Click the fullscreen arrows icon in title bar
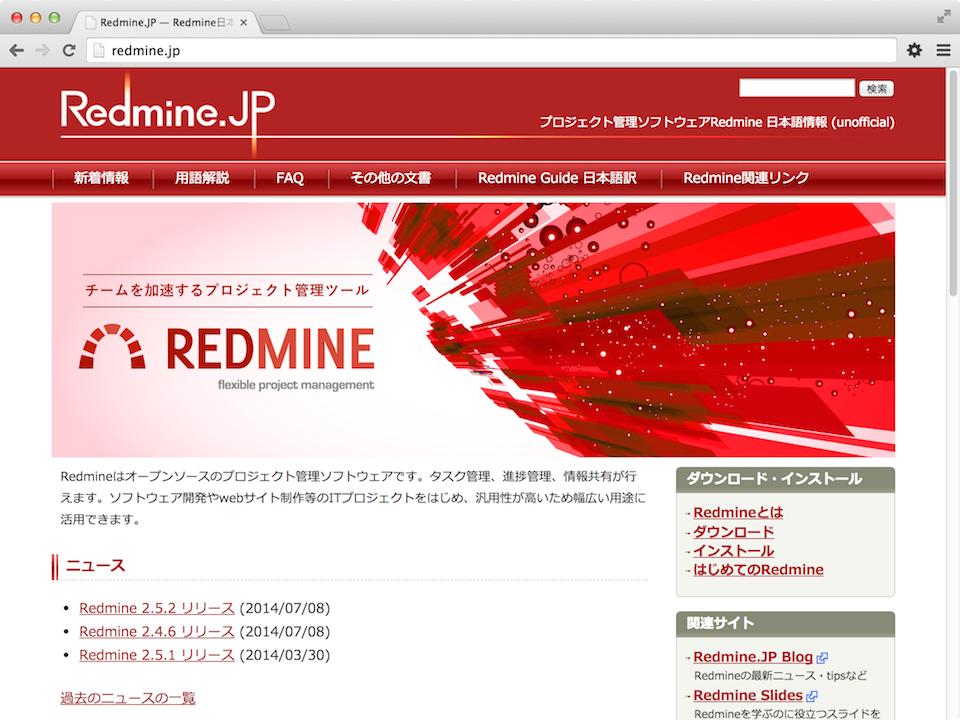 (x=943, y=17)
